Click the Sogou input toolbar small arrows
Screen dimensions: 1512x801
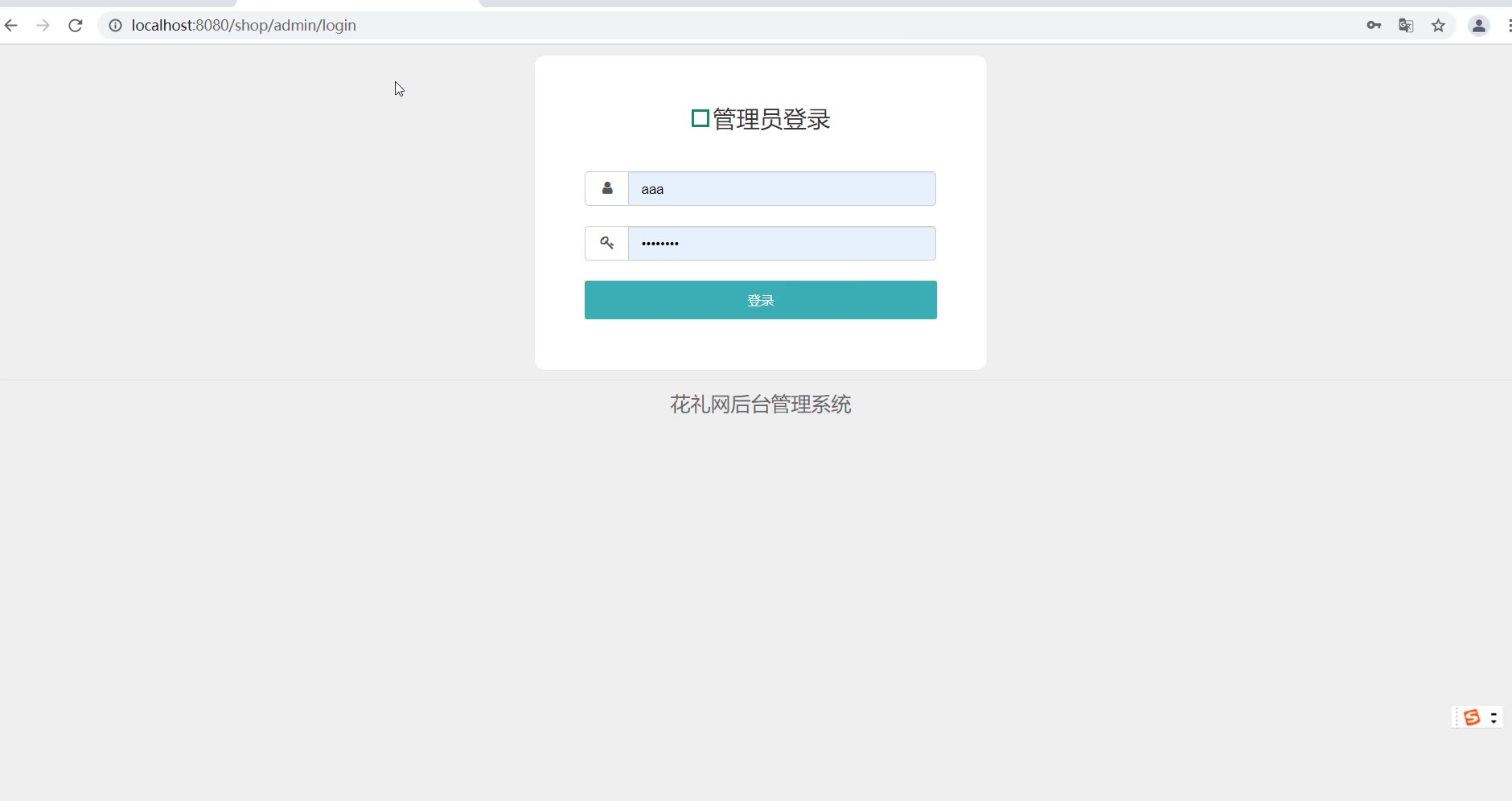pyautogui.click(x=1494, y=717)
